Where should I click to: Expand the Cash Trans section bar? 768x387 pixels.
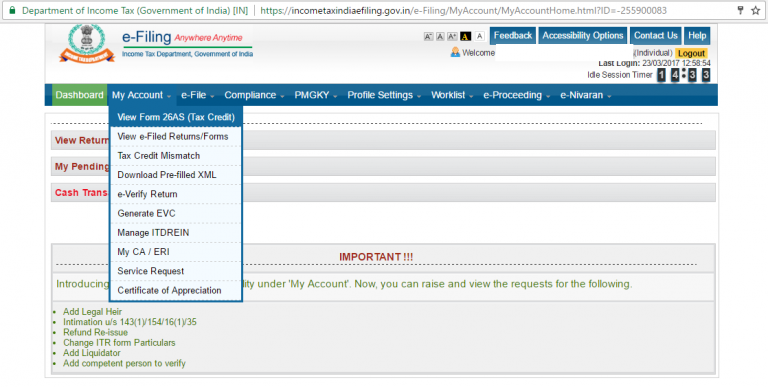[383, 193]
